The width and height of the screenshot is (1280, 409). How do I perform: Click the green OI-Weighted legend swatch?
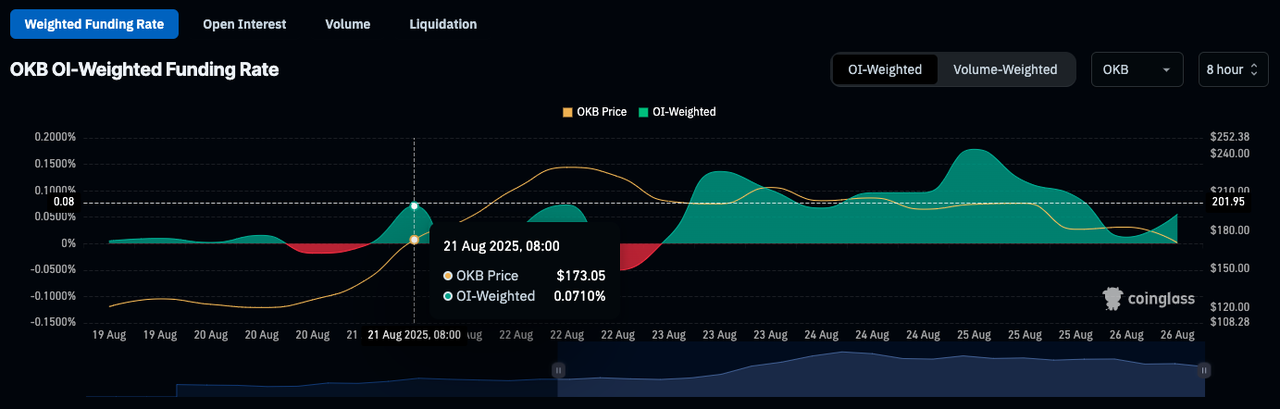tap(643, 112)
